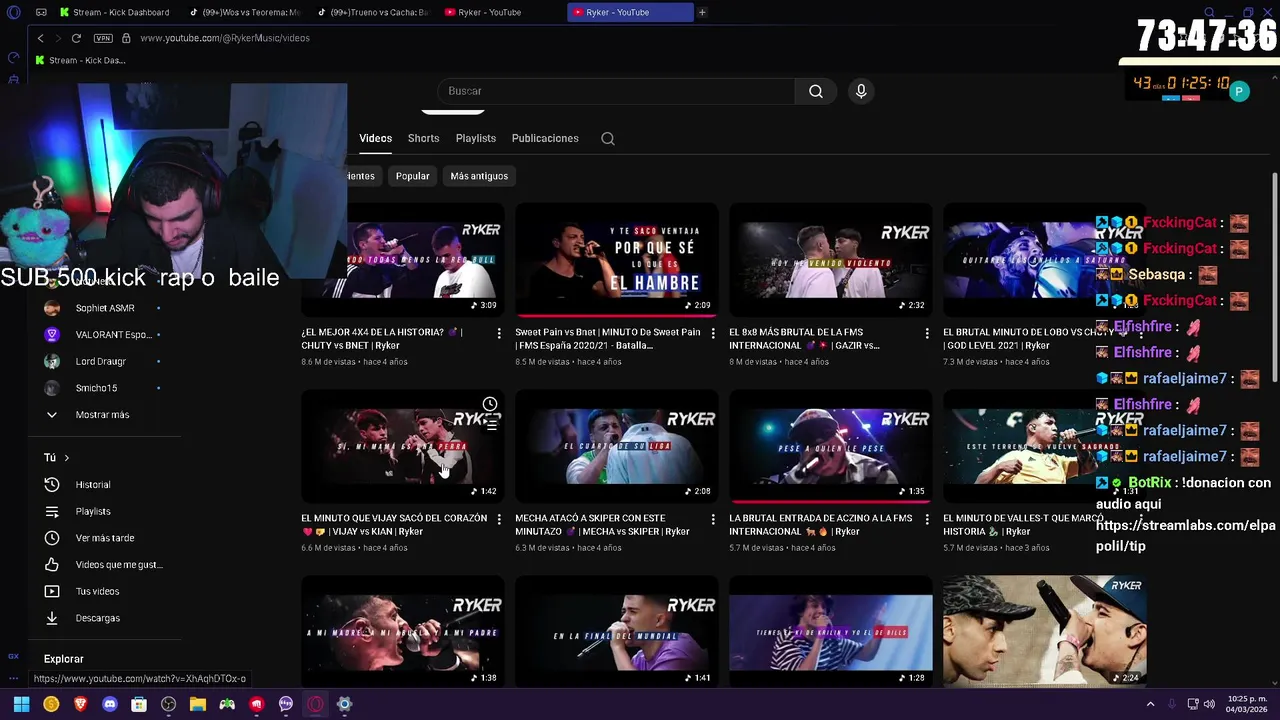Open OBS Studio from taskbar
Viewport: 1280px width, 720px height.
pos(168,704)
